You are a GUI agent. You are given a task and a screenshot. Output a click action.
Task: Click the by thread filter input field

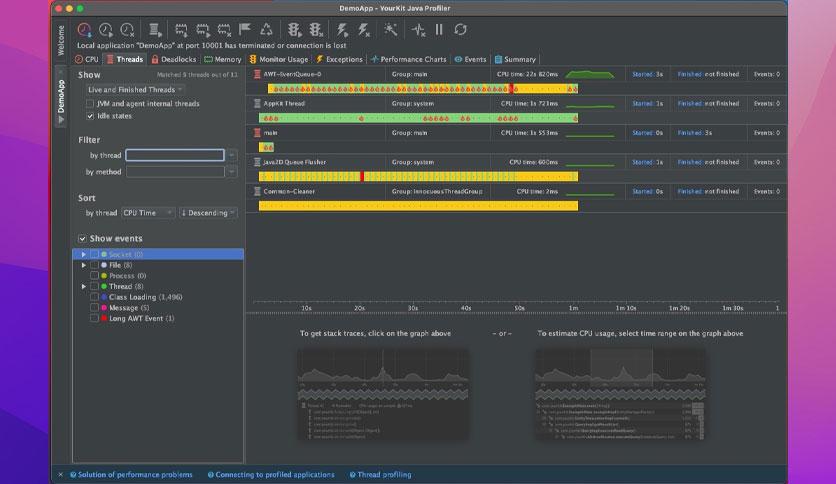pyautogui.click(x=175, y=155)
